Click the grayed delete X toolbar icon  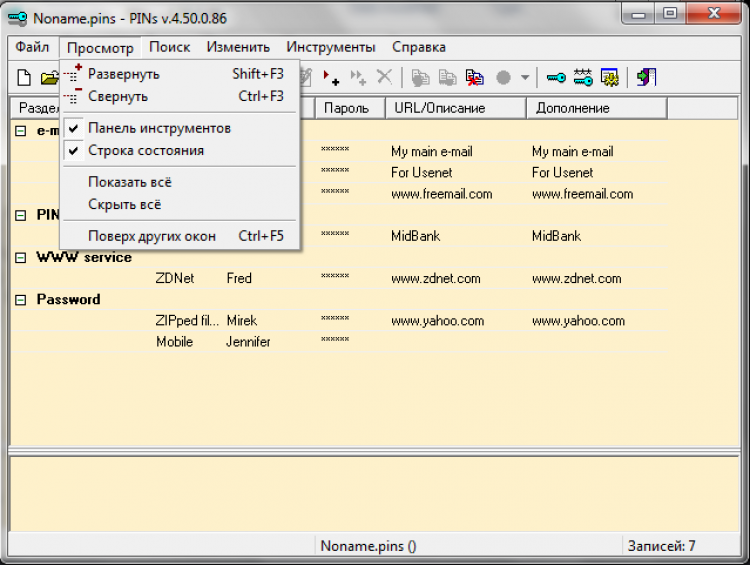(384, 77)
